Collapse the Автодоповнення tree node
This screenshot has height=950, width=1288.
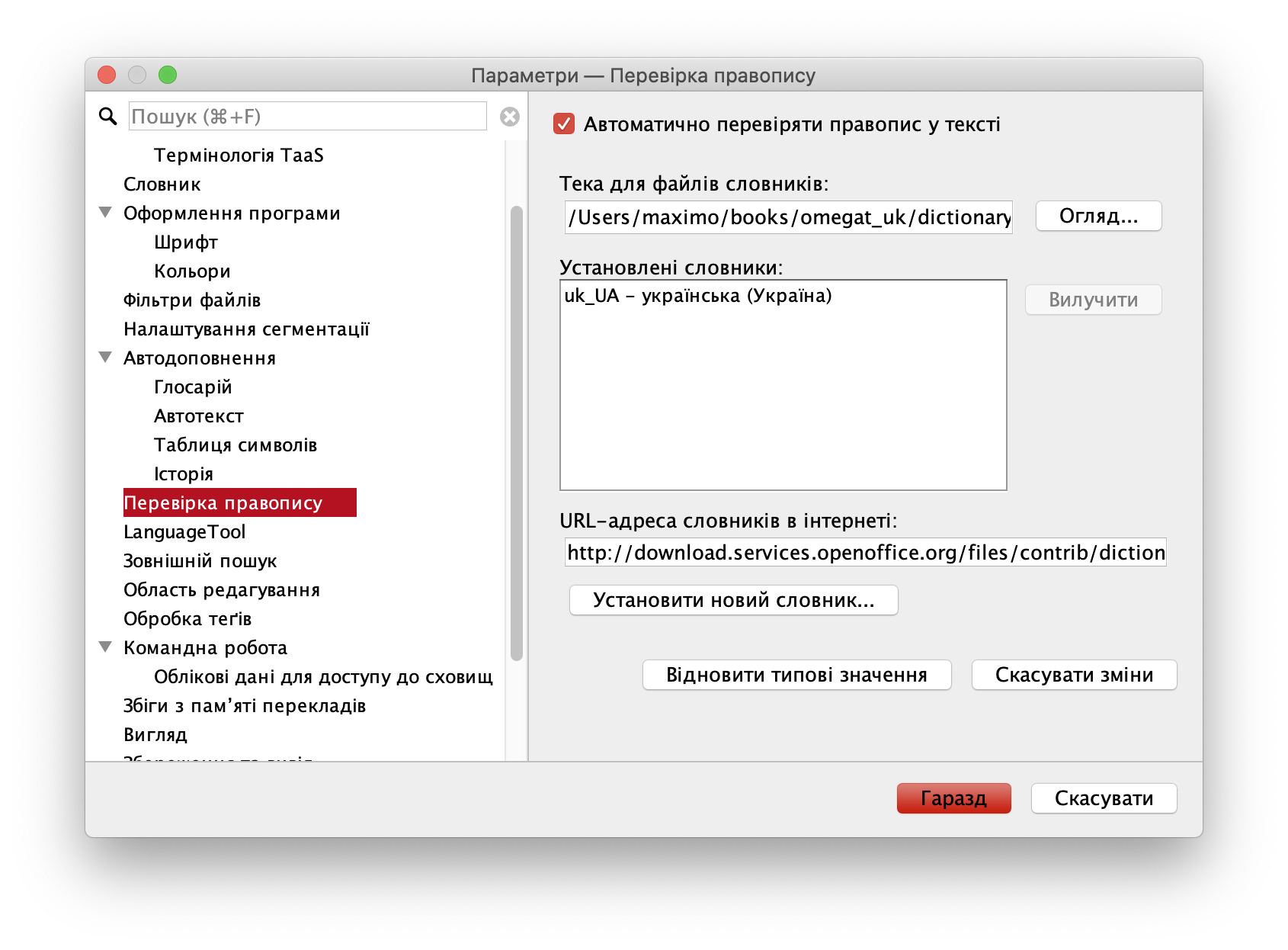tap(106, 358)
